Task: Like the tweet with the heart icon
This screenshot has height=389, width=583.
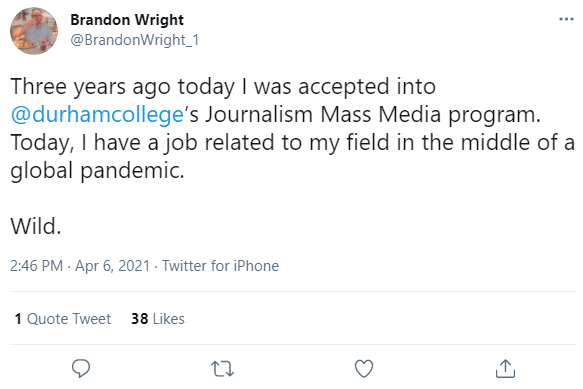Action: click(x=364, y=369)
